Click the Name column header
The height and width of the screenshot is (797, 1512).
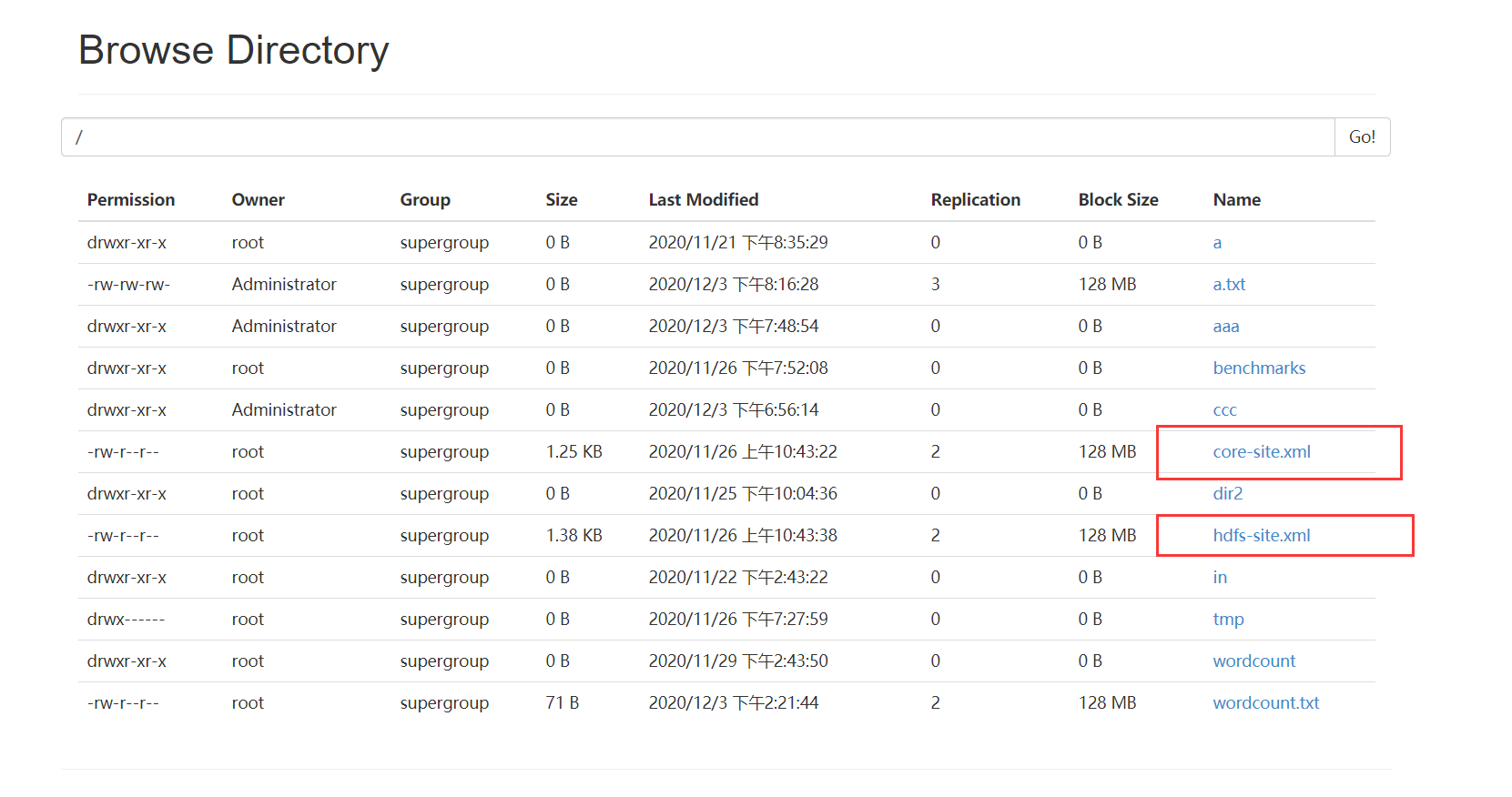tap(1237, 200)
